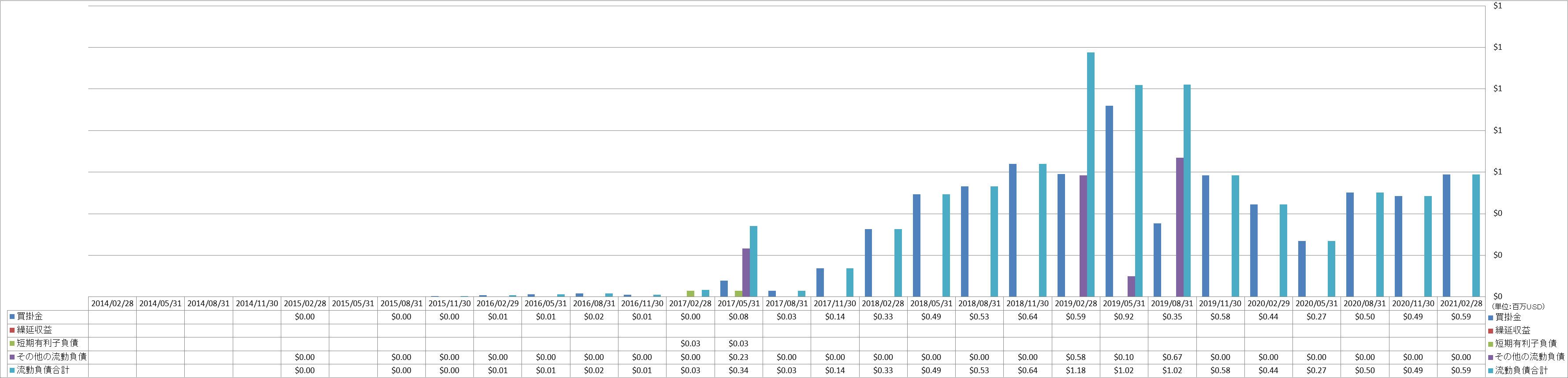Click the $1.18 total cell for 2019/02/28
This screenshot has width=1568, height=378.
1076,371
